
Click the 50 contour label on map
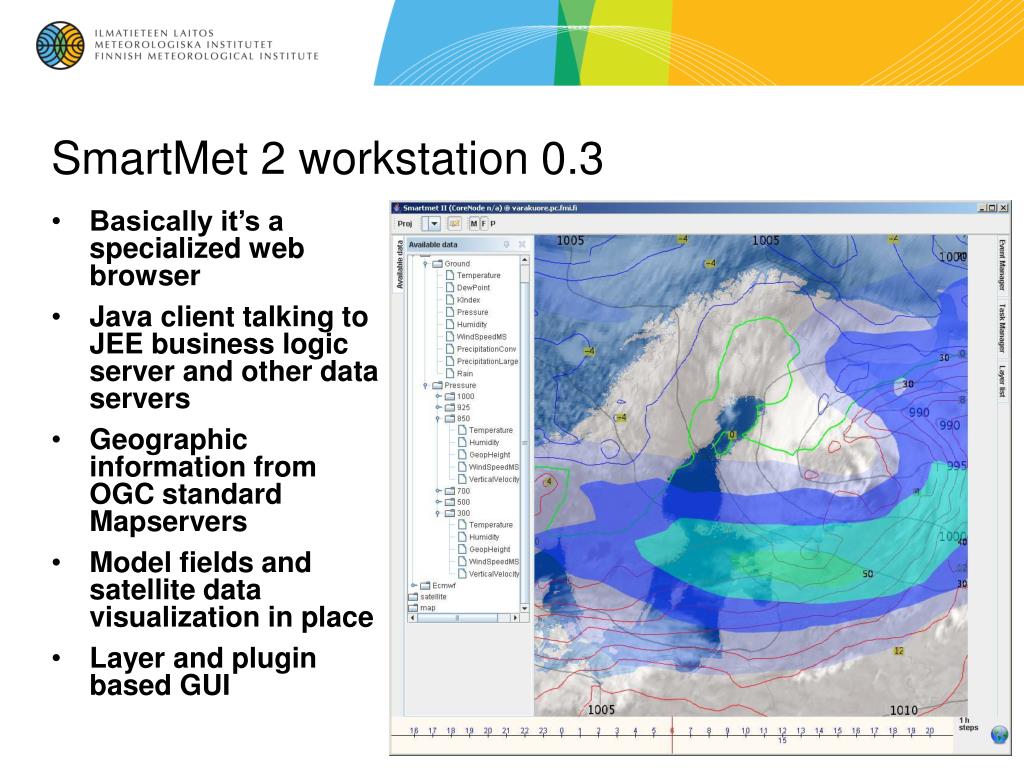(868, 574)
